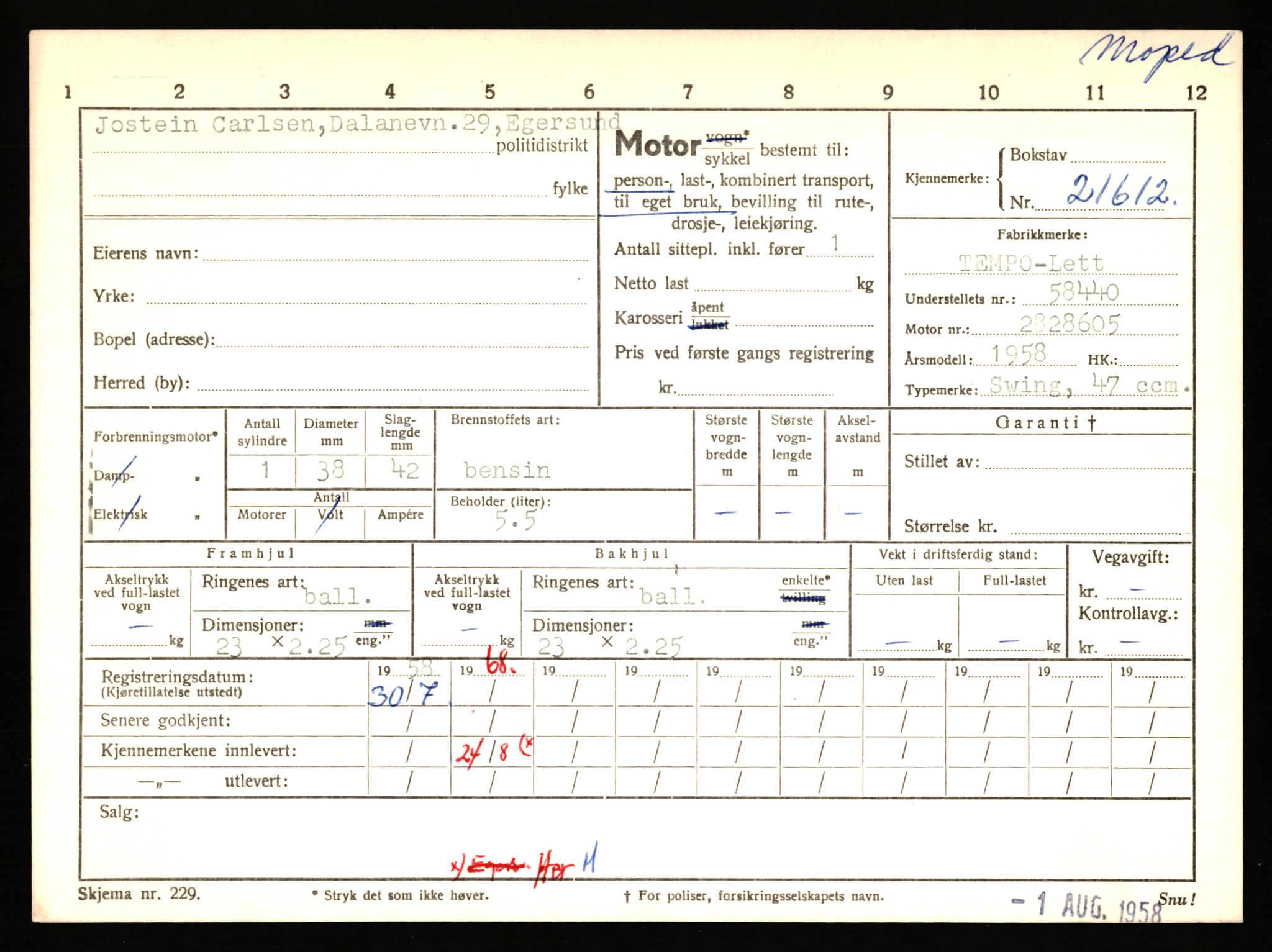Viewport: 1272px width, 952px height.
Task: Click the 'Brennstoffets art:' label
Action: (506, 420)
